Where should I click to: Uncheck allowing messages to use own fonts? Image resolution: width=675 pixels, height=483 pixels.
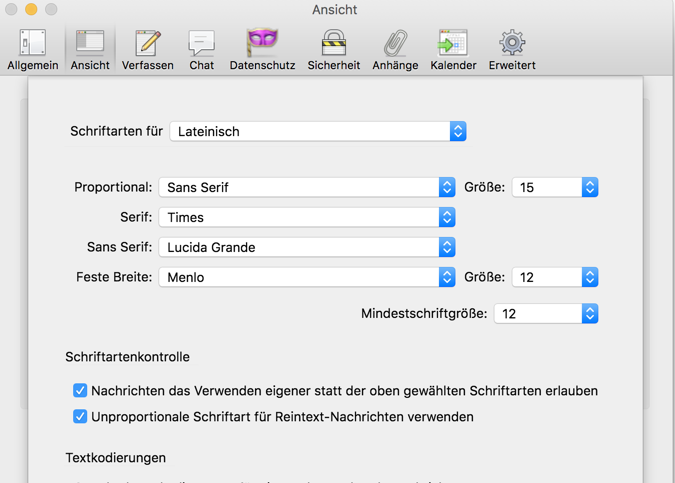(x=80, y=391)
